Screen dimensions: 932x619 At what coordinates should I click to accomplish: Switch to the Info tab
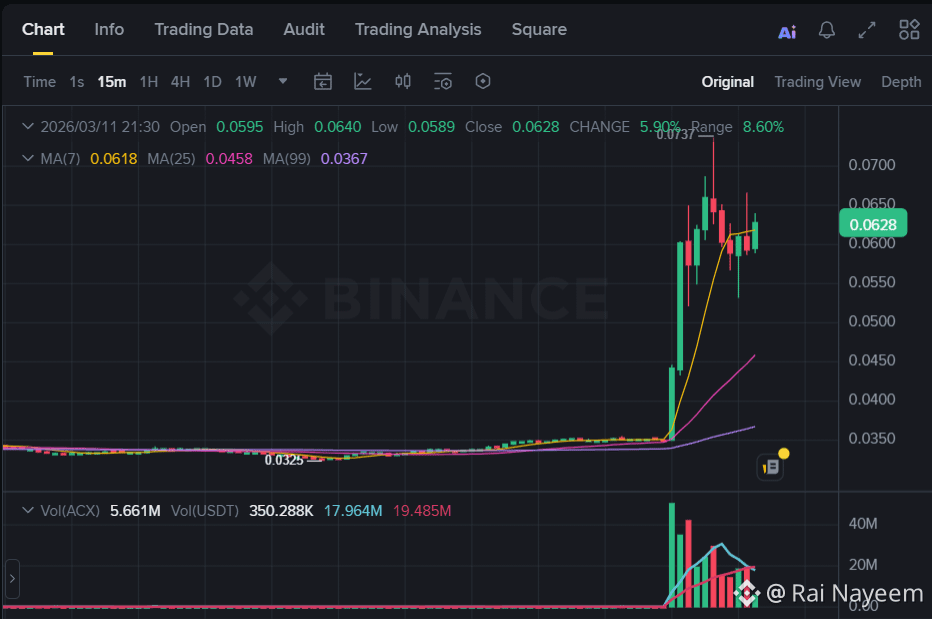click(x=109, y=29)
